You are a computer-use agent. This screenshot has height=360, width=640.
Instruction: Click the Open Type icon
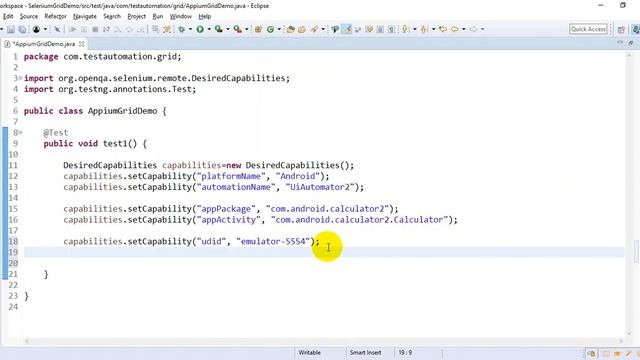[291, 29]
